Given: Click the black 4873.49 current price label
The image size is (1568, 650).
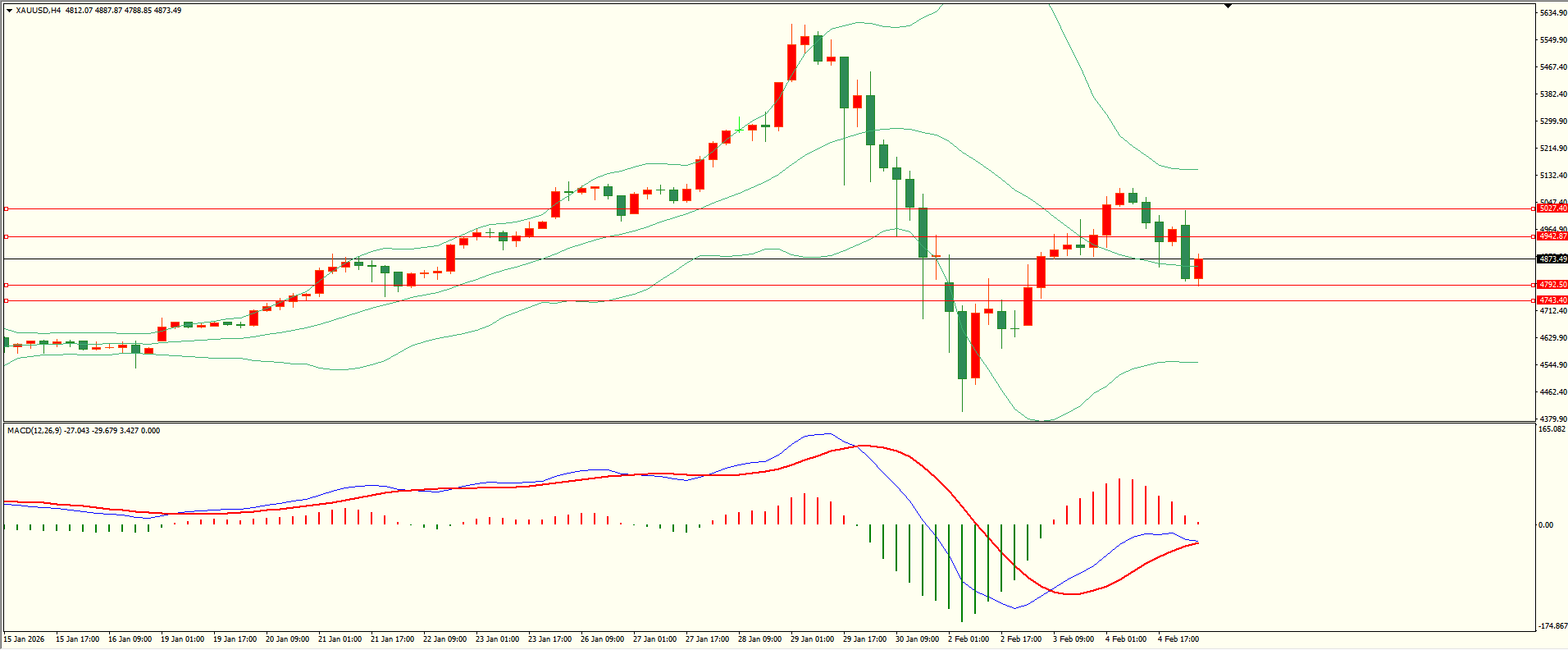Looking at the screenshot, I should pos(1552,259).
